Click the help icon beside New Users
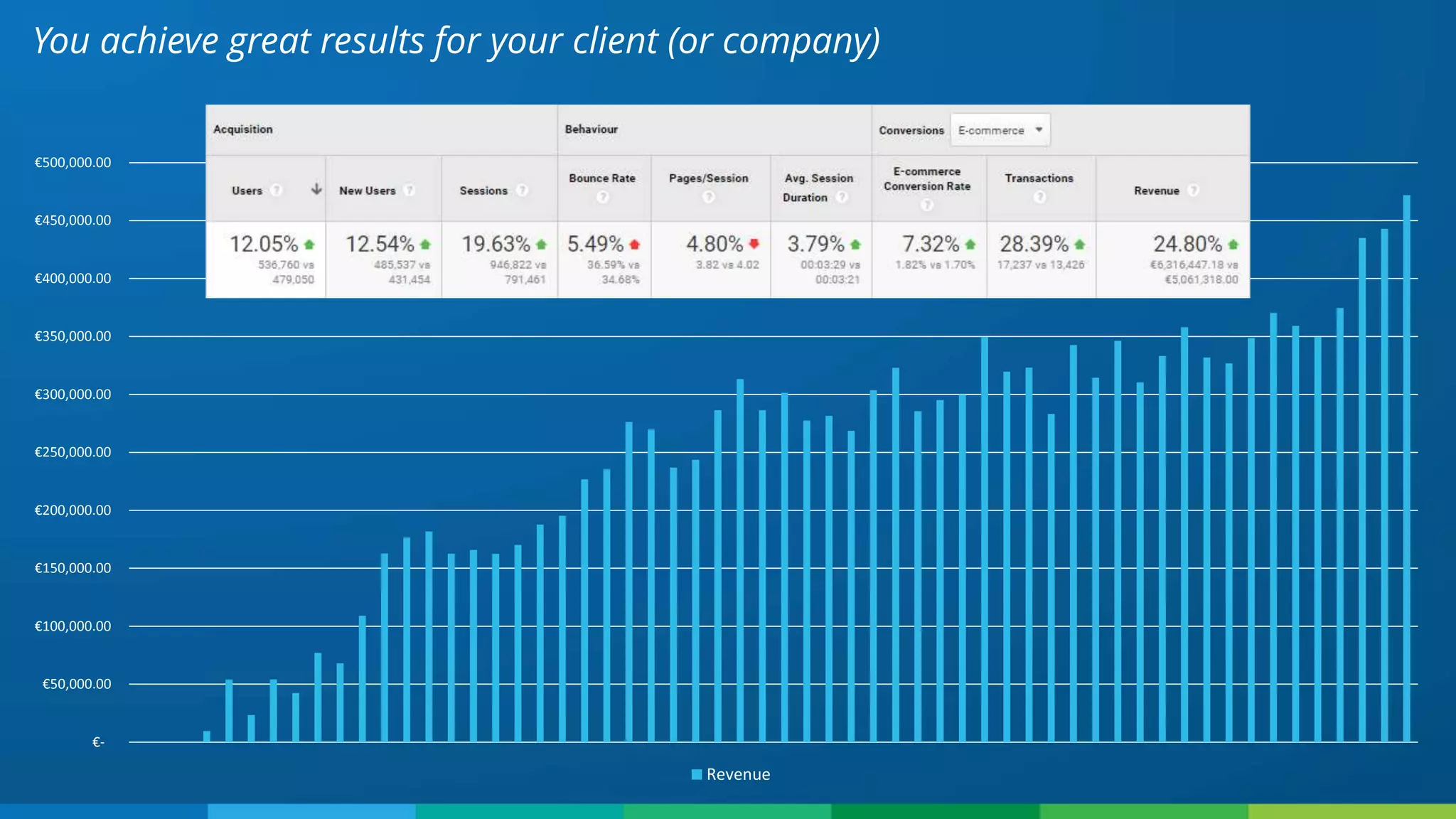 click(409, 190)
